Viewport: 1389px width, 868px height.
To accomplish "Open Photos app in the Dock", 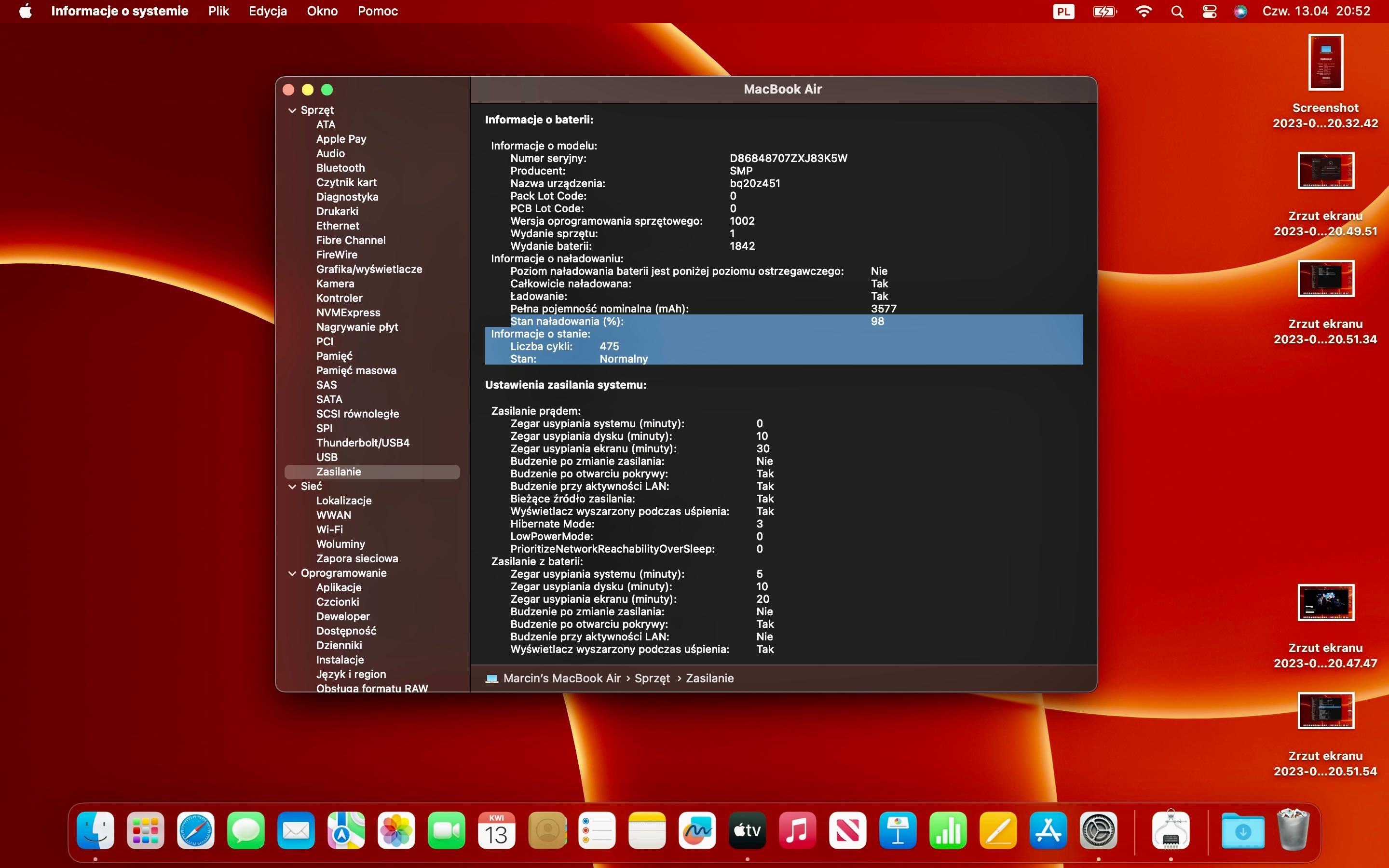I will click(x=396, y=830).
